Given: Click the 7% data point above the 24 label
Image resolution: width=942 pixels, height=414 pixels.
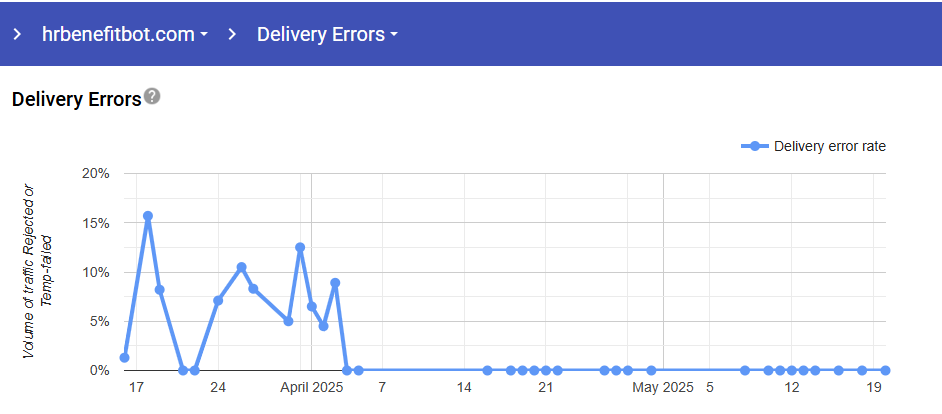Looking at the screenshot, I should click(218, 301).
